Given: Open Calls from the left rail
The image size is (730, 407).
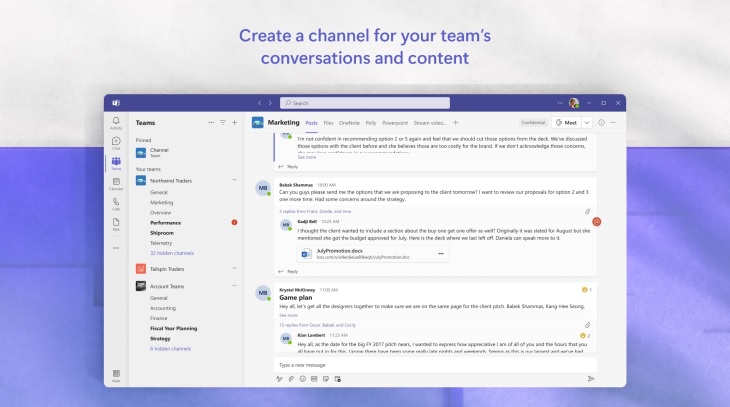Looking at the screenshot, I should pyautogui.click(x=116, y=204).
